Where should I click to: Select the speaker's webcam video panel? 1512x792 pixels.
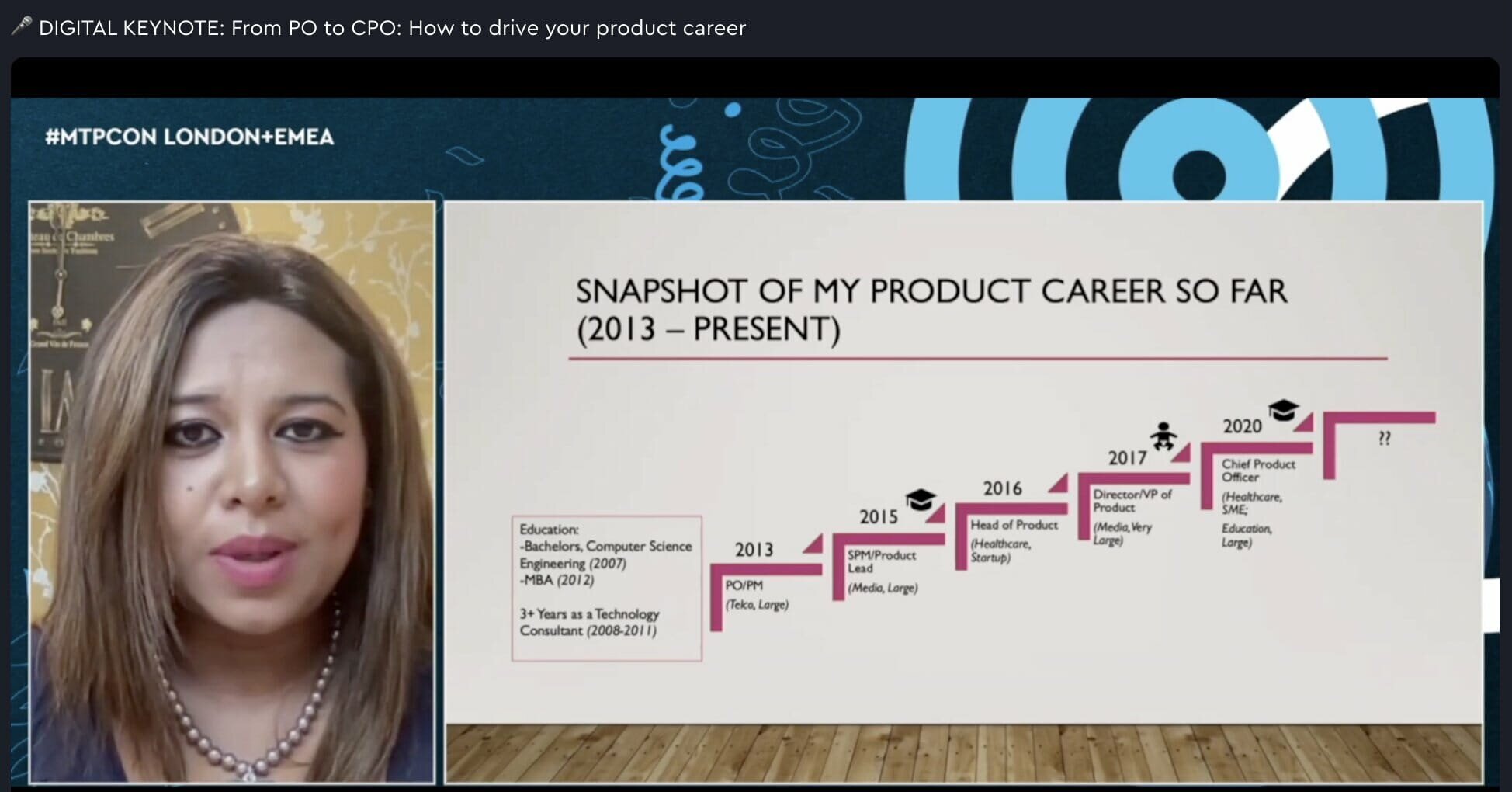231,492
